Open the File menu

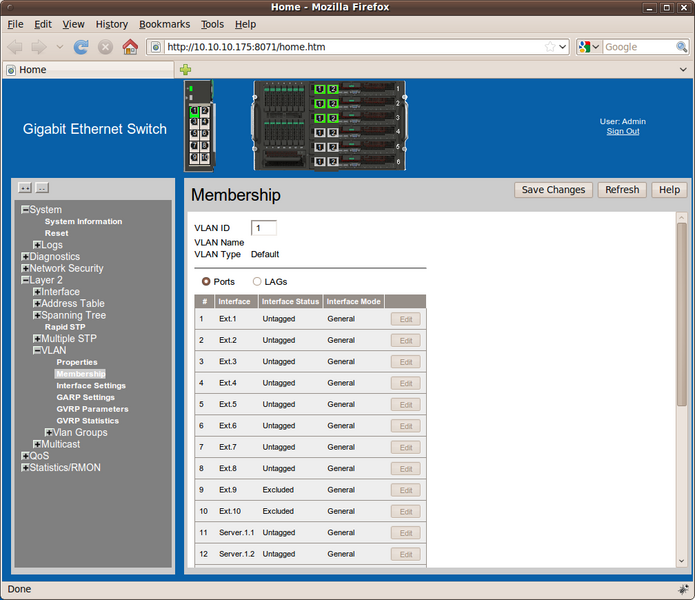tap(16, 24)
